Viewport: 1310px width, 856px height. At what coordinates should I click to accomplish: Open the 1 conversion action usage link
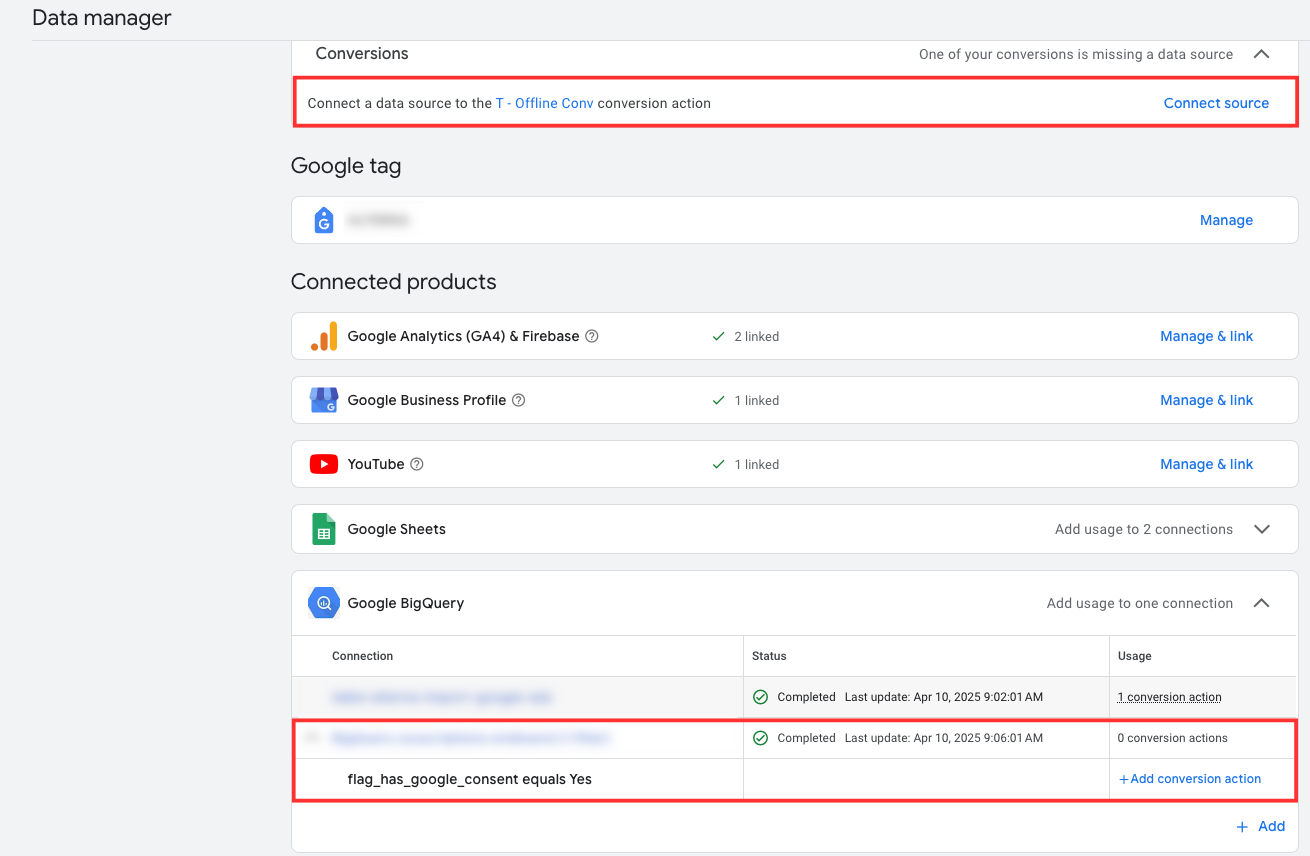(x=1169, y=697)
